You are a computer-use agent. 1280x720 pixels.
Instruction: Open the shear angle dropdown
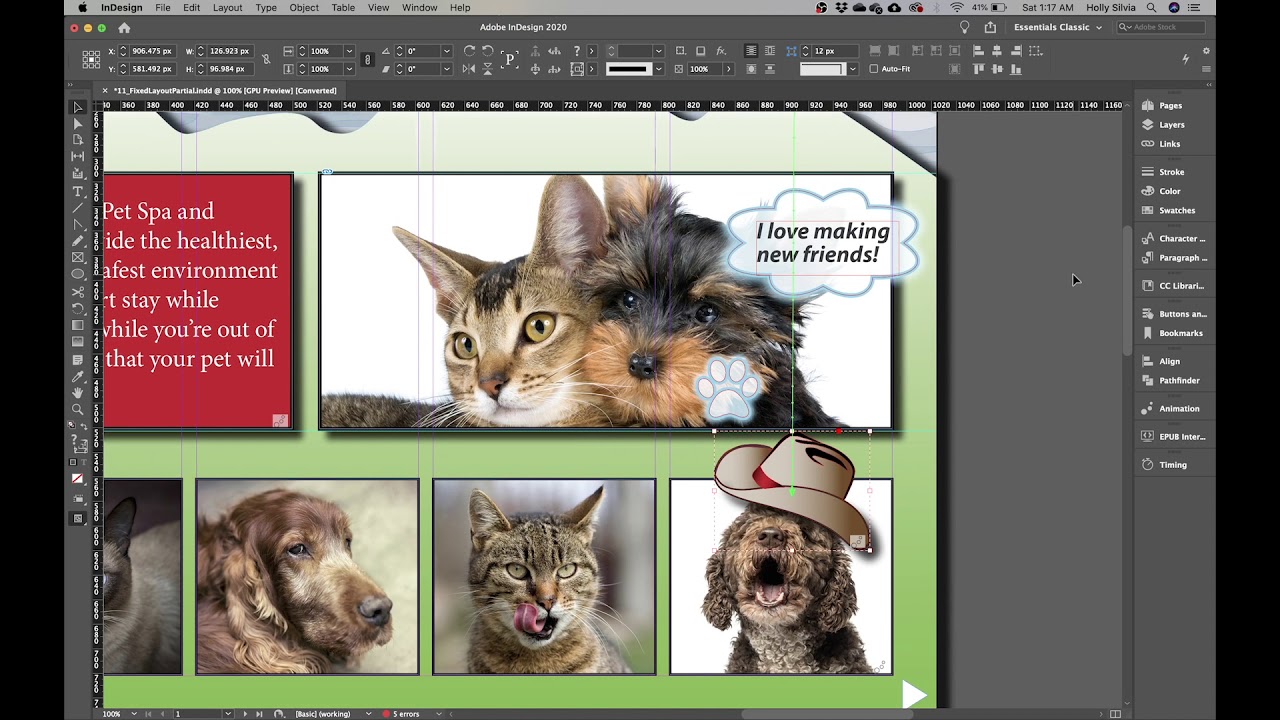pyautogui.click(x=446, y=69)
